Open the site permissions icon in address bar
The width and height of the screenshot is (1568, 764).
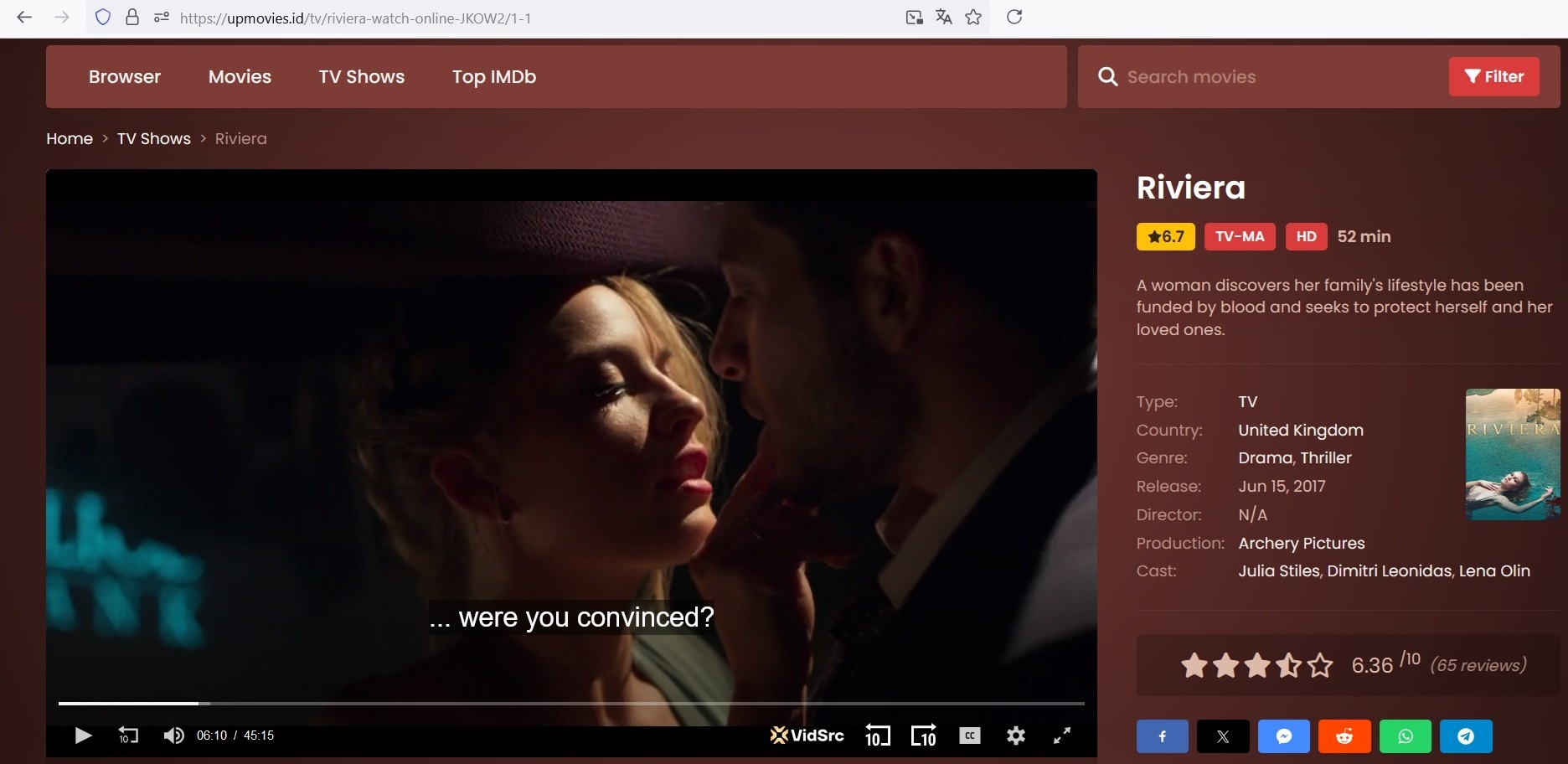click(x=162, y=18)
